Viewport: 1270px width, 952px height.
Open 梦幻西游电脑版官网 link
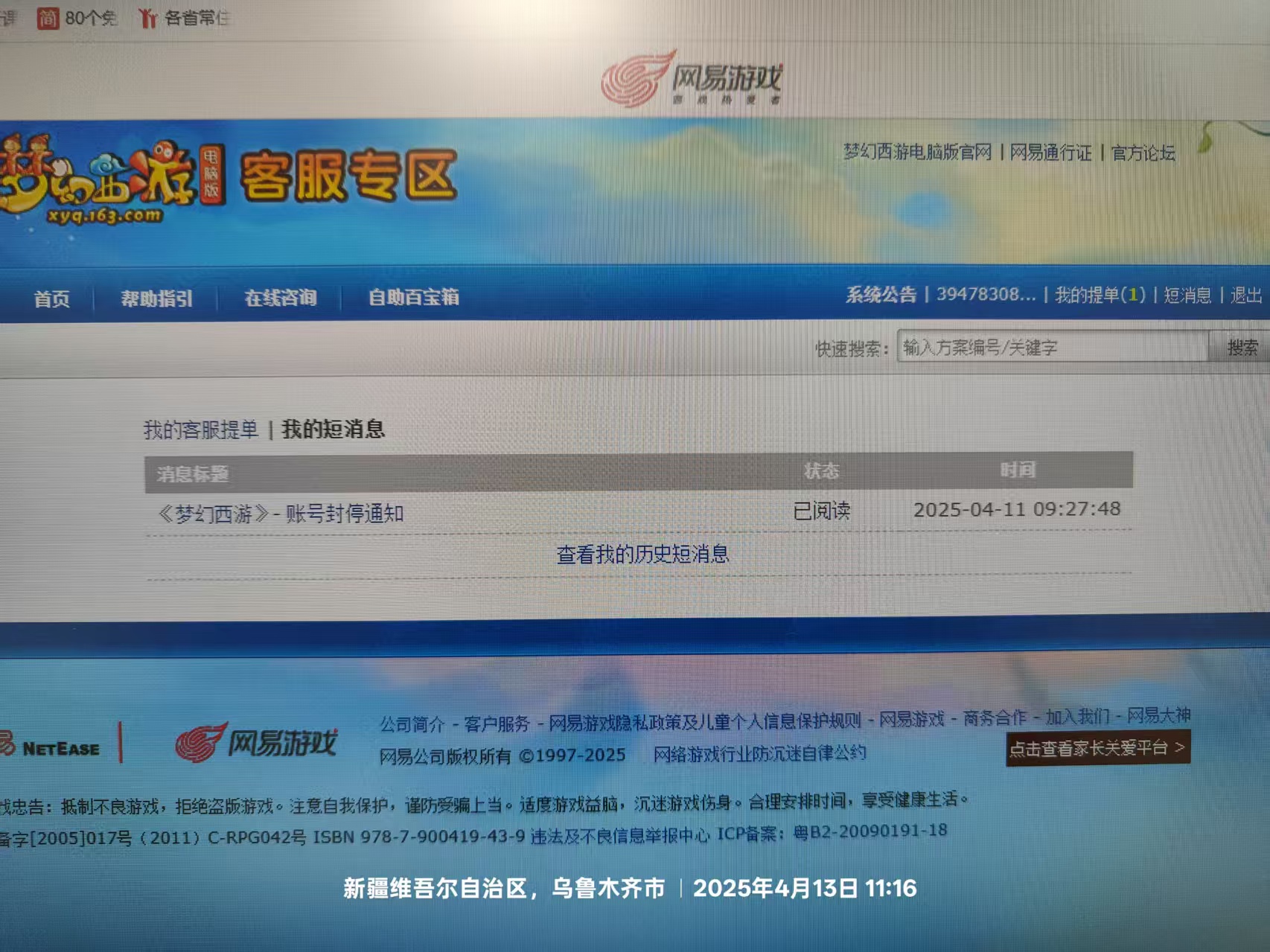tap(917, 152)
